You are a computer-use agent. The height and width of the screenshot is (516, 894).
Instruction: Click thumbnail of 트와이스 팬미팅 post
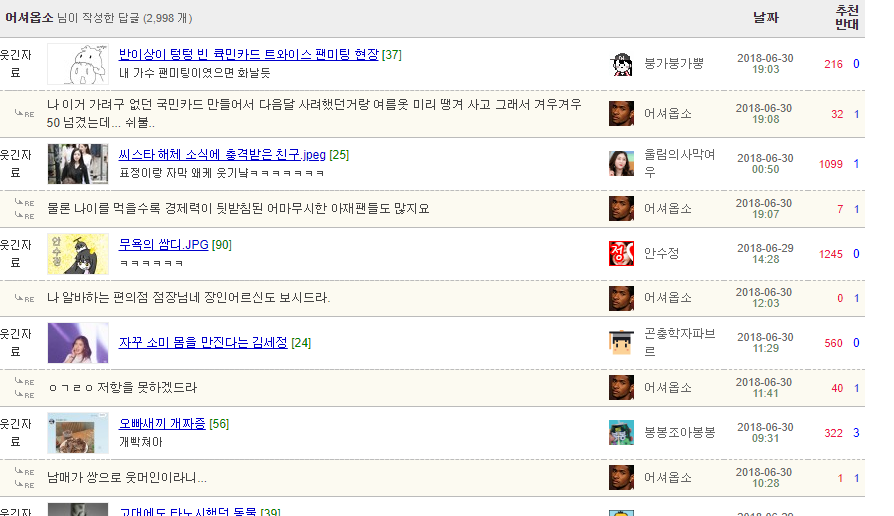(x=78, y=64)
